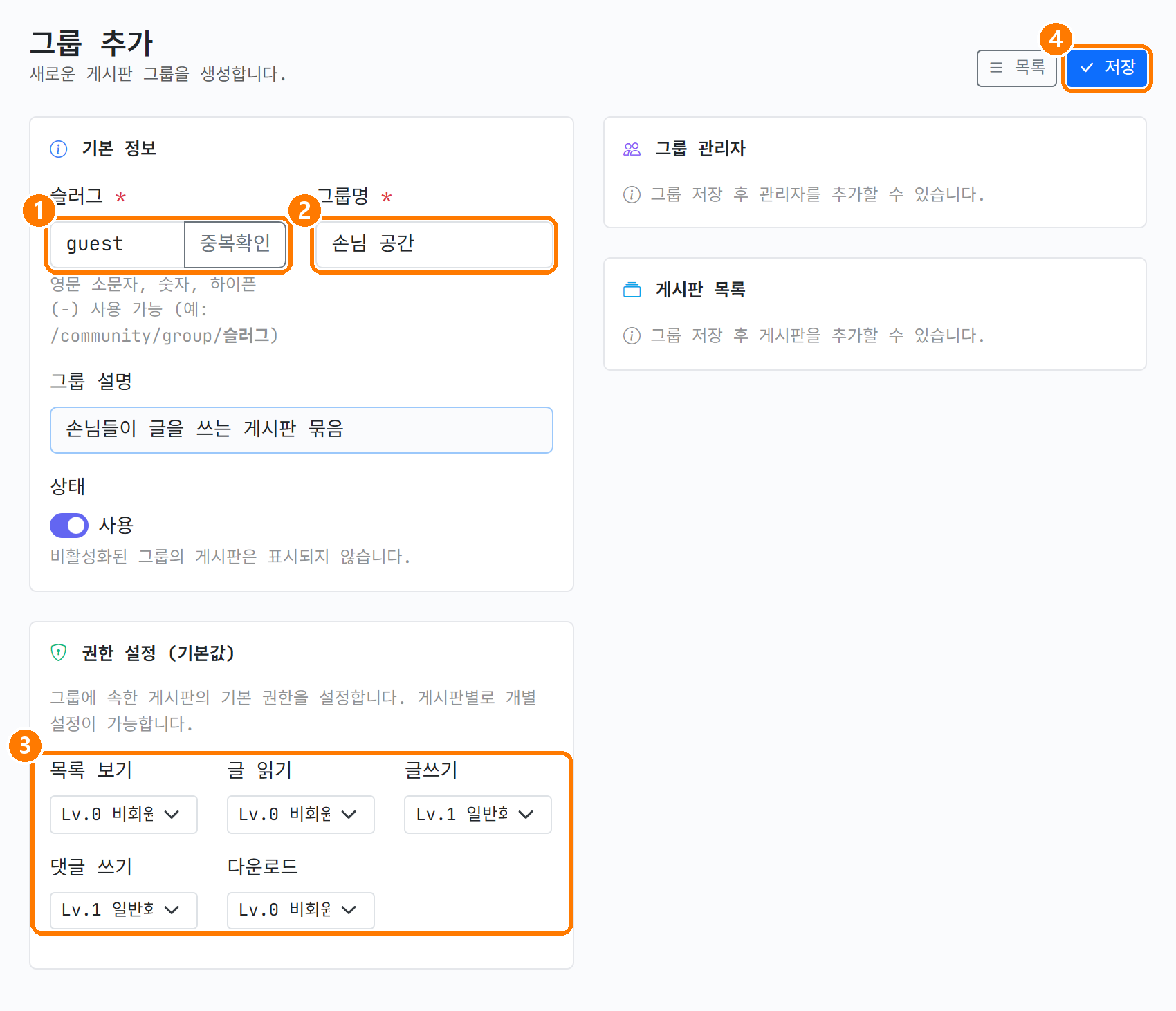Open the 글쓰기 permission dropdown
1176x1011 pixels.
[x=478, y=815]
